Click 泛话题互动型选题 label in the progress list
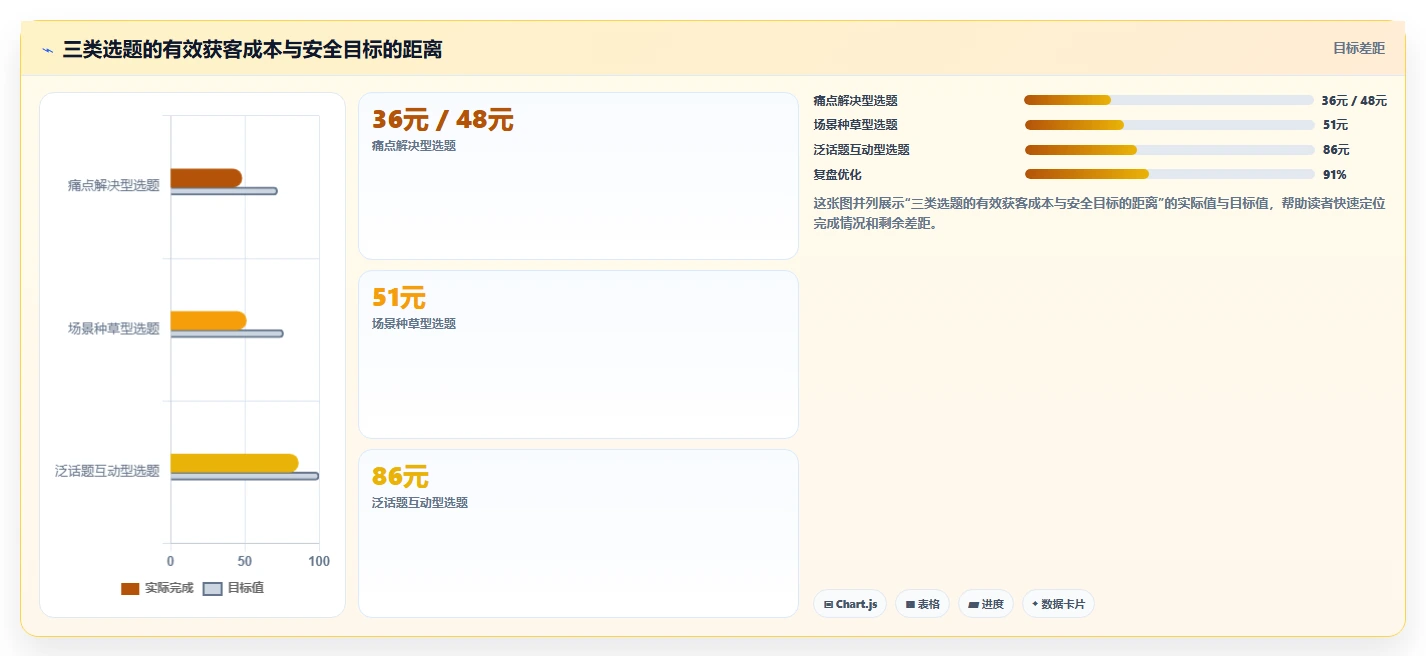Screen dimensions: 1426x656 (x=862, y=150)
